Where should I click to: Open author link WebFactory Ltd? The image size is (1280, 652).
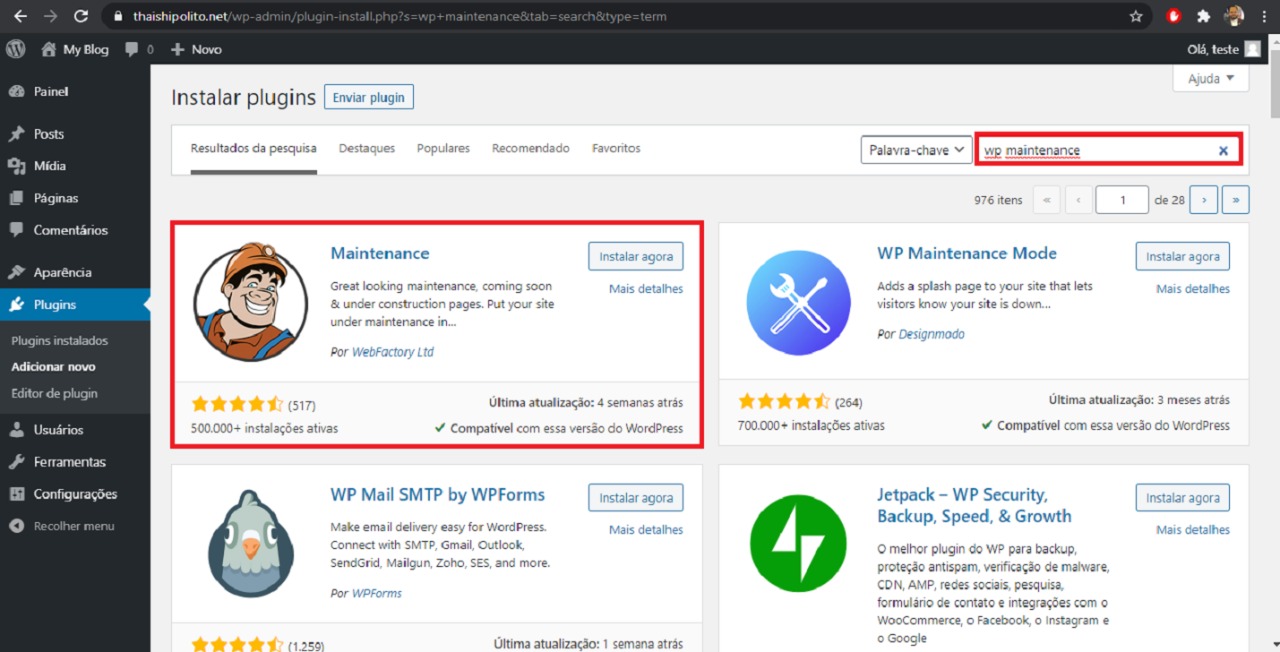(393, 352)
